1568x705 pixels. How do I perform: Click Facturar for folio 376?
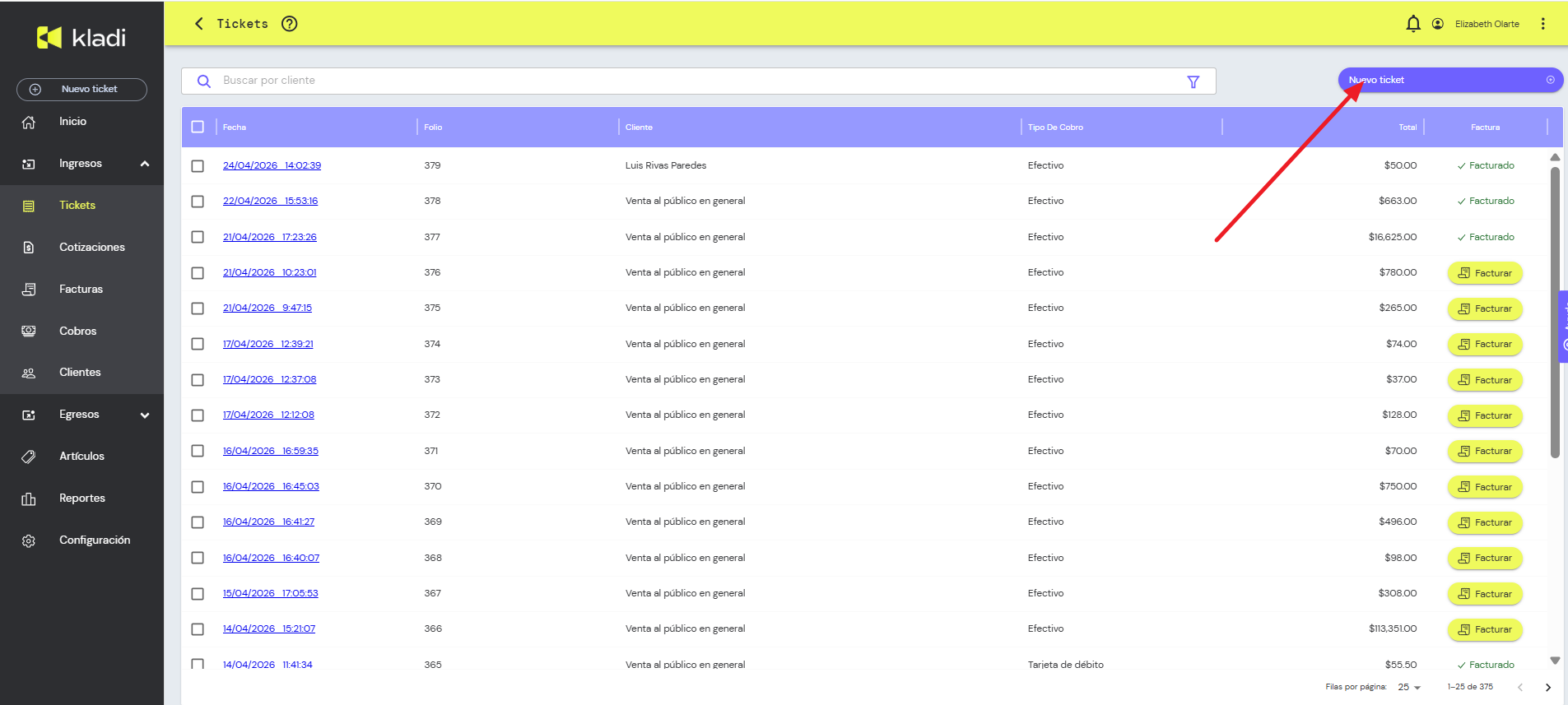coord(1485,273)
